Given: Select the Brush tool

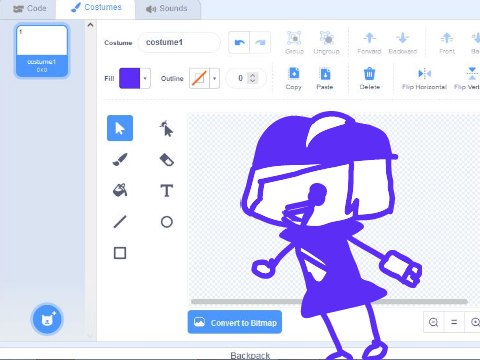Looking at the screenshot, I should (x=120, y=159).
